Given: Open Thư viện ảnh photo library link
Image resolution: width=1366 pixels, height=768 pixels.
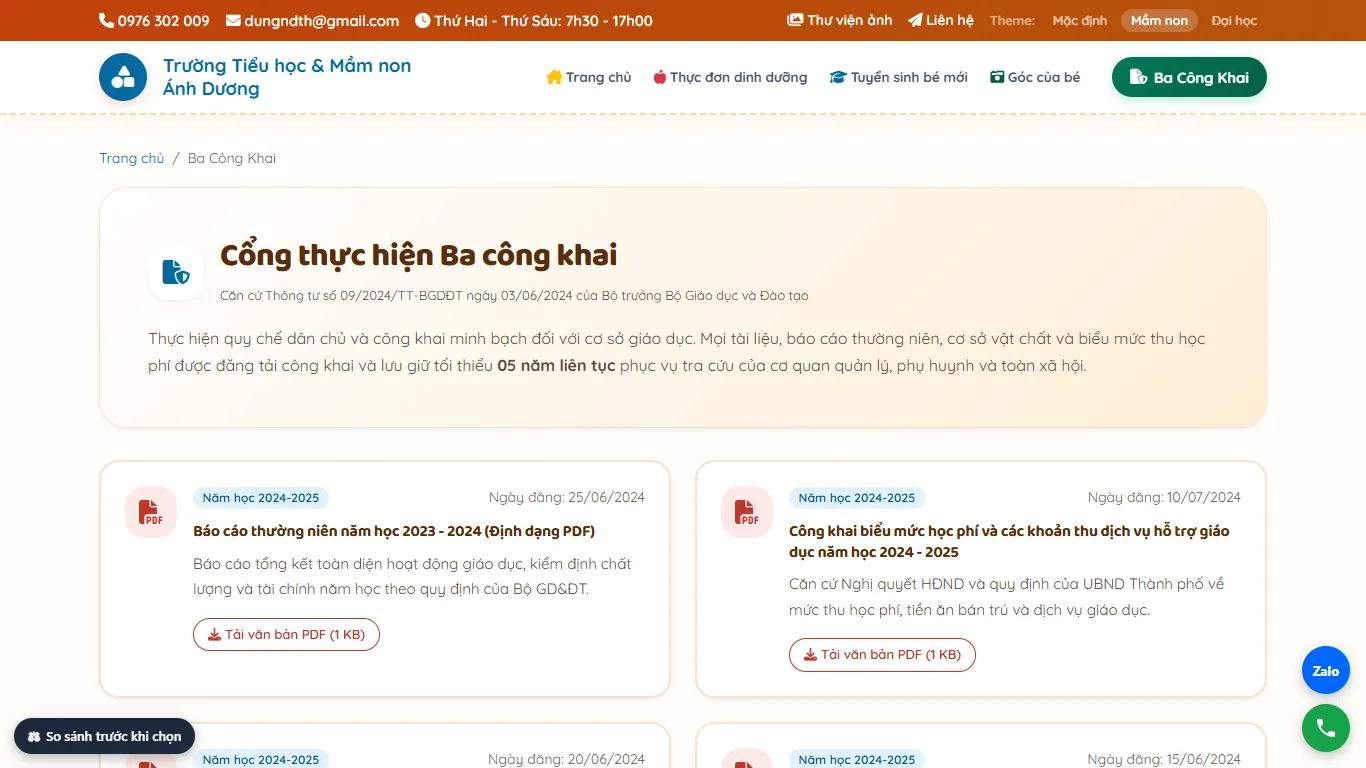Looking at the screenshot, I should tap(840, 20).
